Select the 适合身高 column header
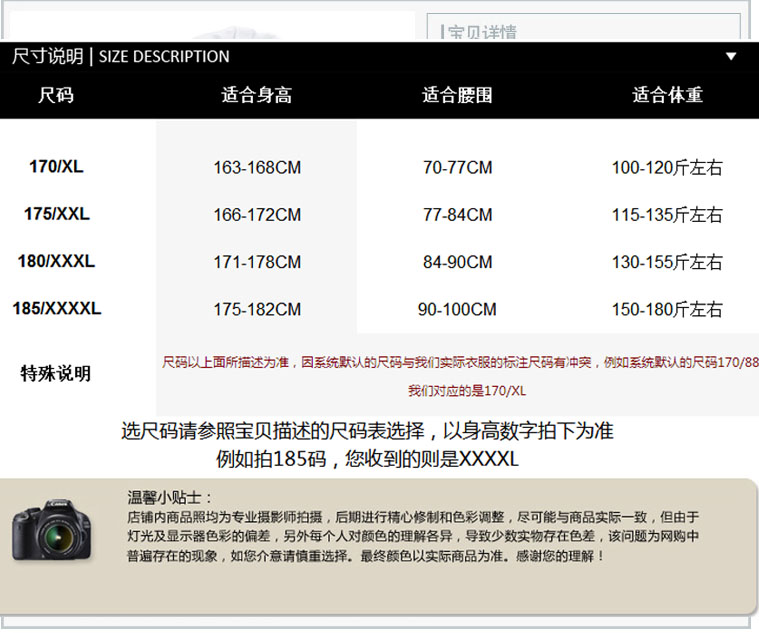 click(x=256, y=95)
